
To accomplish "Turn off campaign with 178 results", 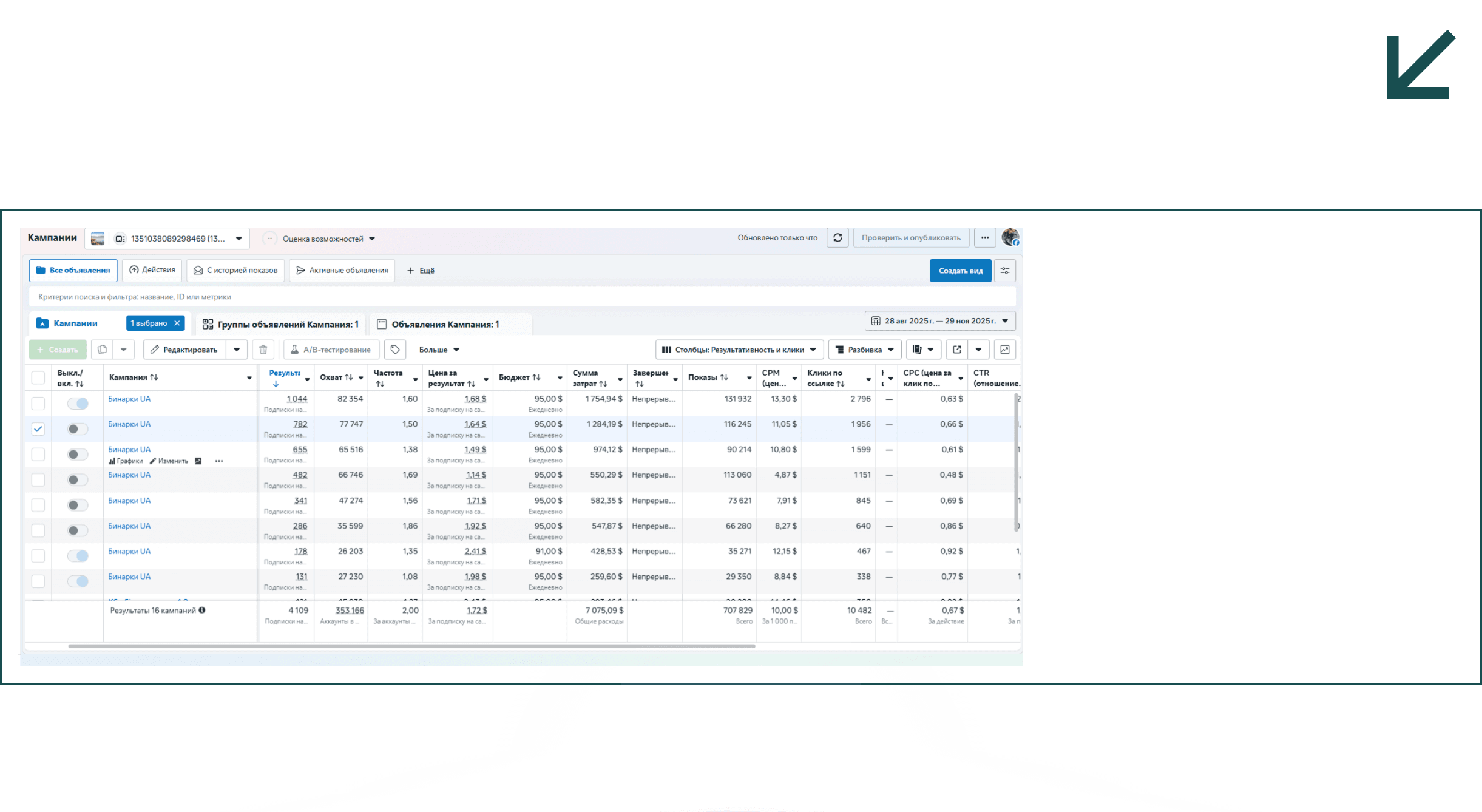I will coord(78,556).
